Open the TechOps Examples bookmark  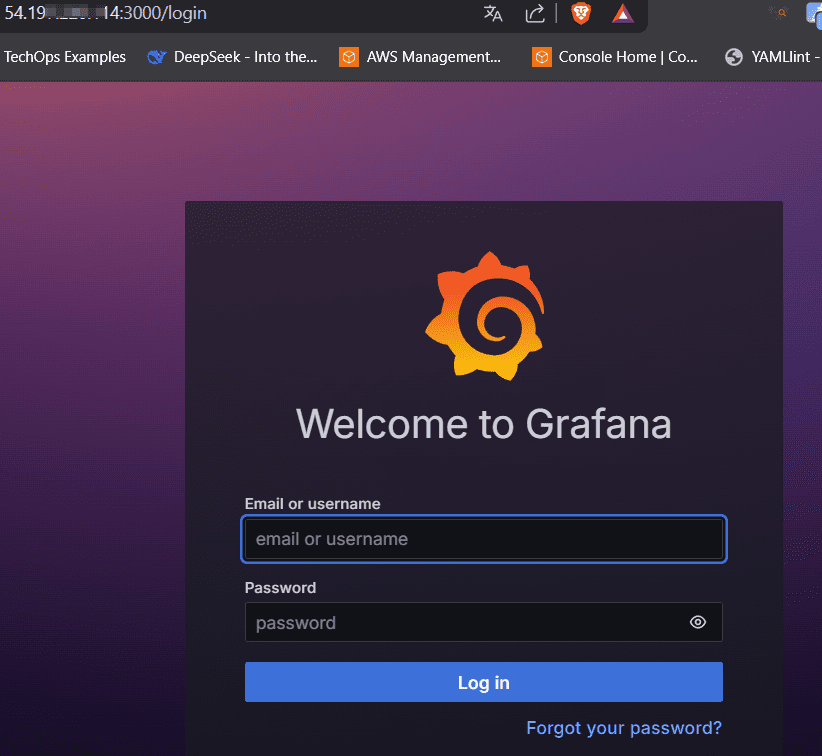coord(65,57)
